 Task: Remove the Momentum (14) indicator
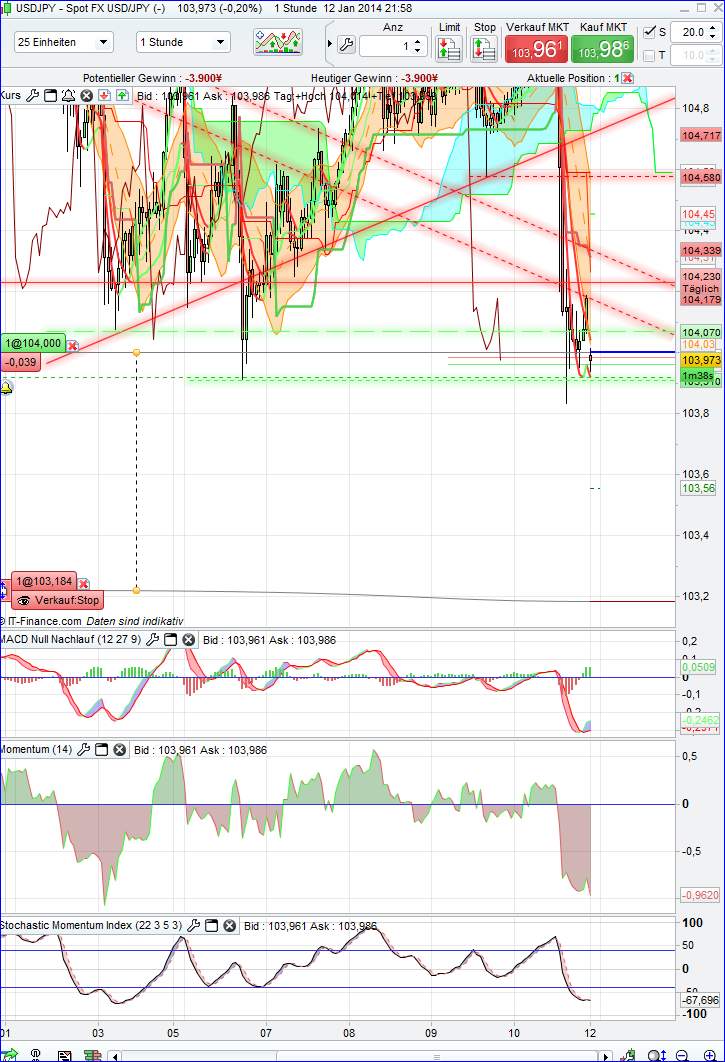pos(119,749)
